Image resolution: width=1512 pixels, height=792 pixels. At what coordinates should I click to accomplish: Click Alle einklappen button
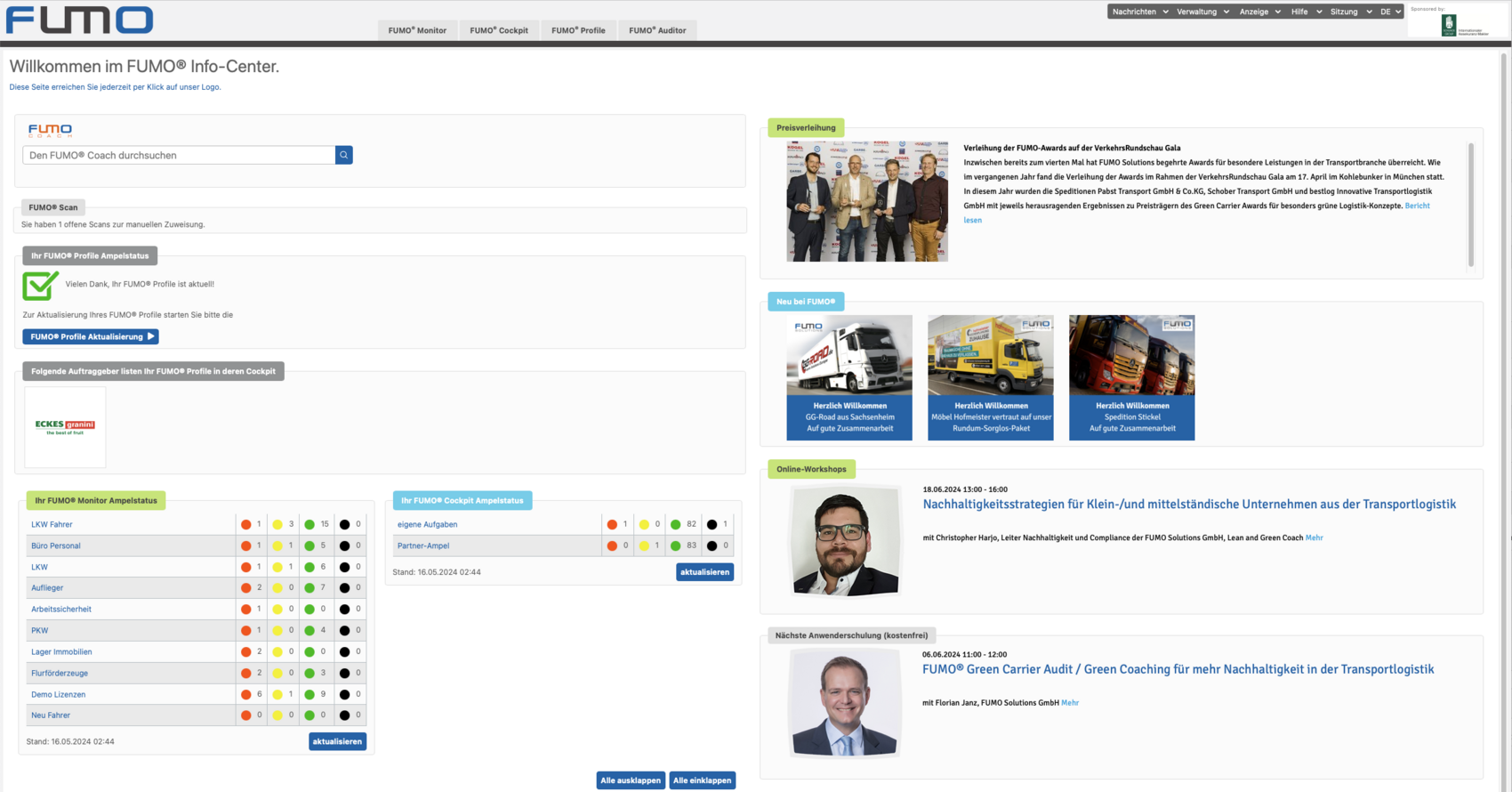point(703,780)
